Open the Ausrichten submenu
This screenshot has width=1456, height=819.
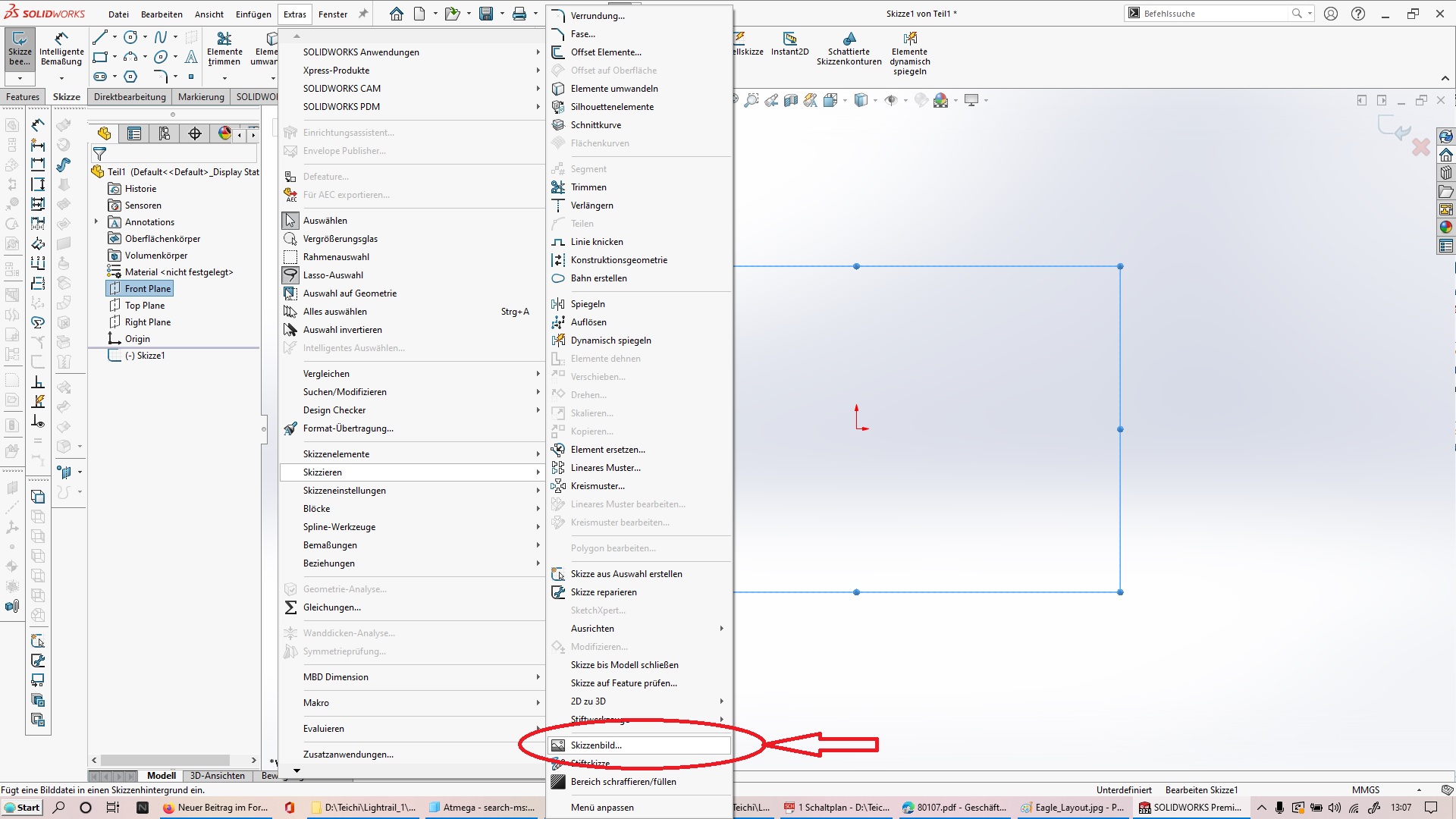639,629
